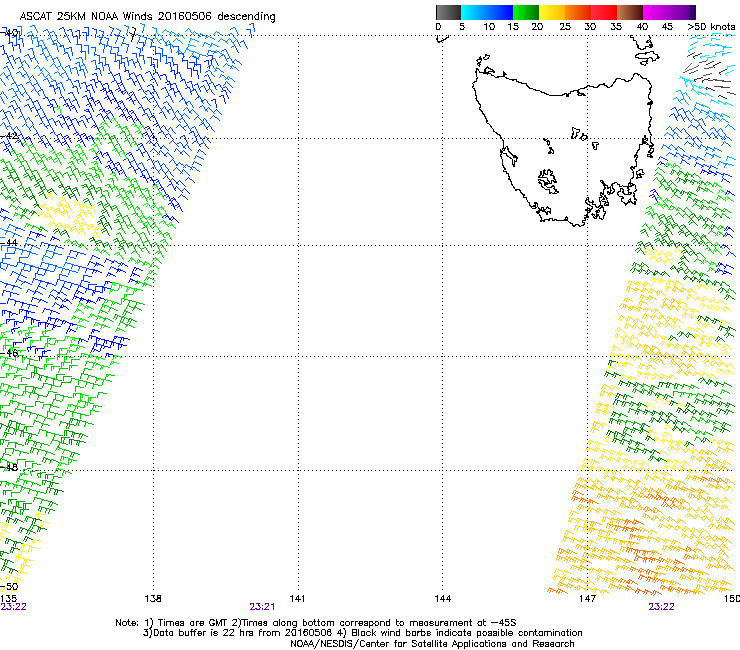Click the latitude label '-44'

9,243
